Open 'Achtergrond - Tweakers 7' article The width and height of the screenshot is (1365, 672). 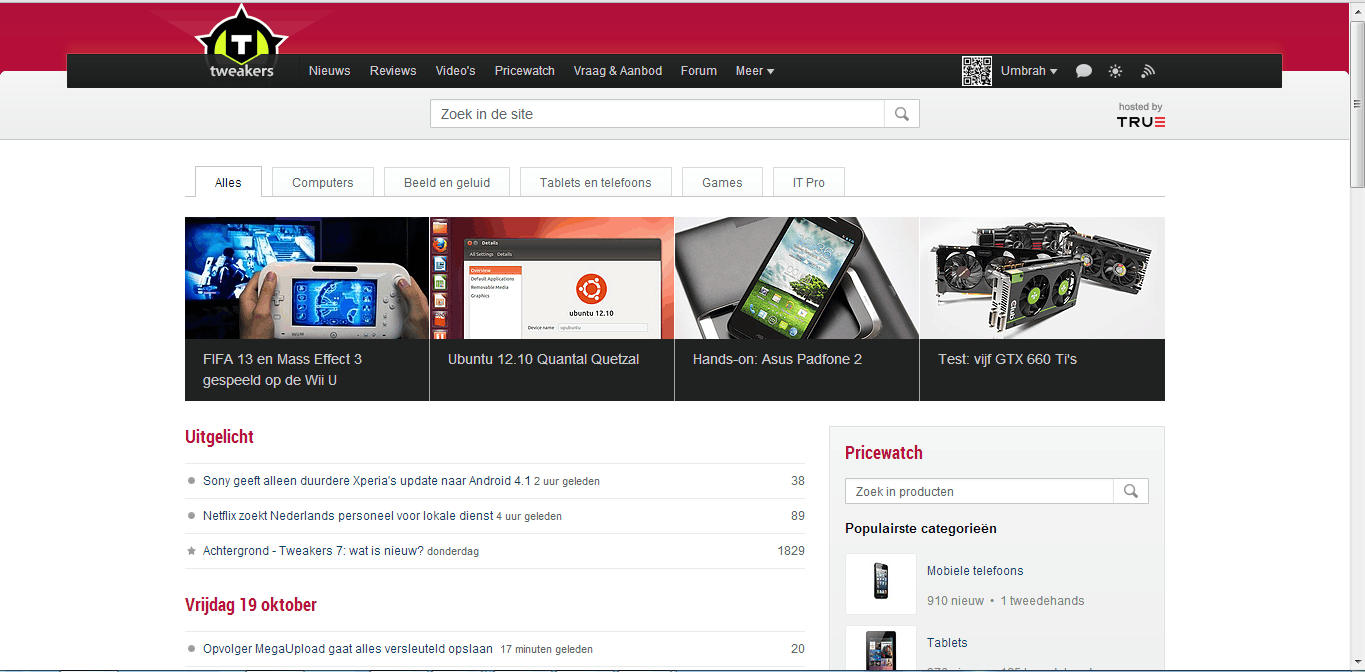tap(313, 551)
